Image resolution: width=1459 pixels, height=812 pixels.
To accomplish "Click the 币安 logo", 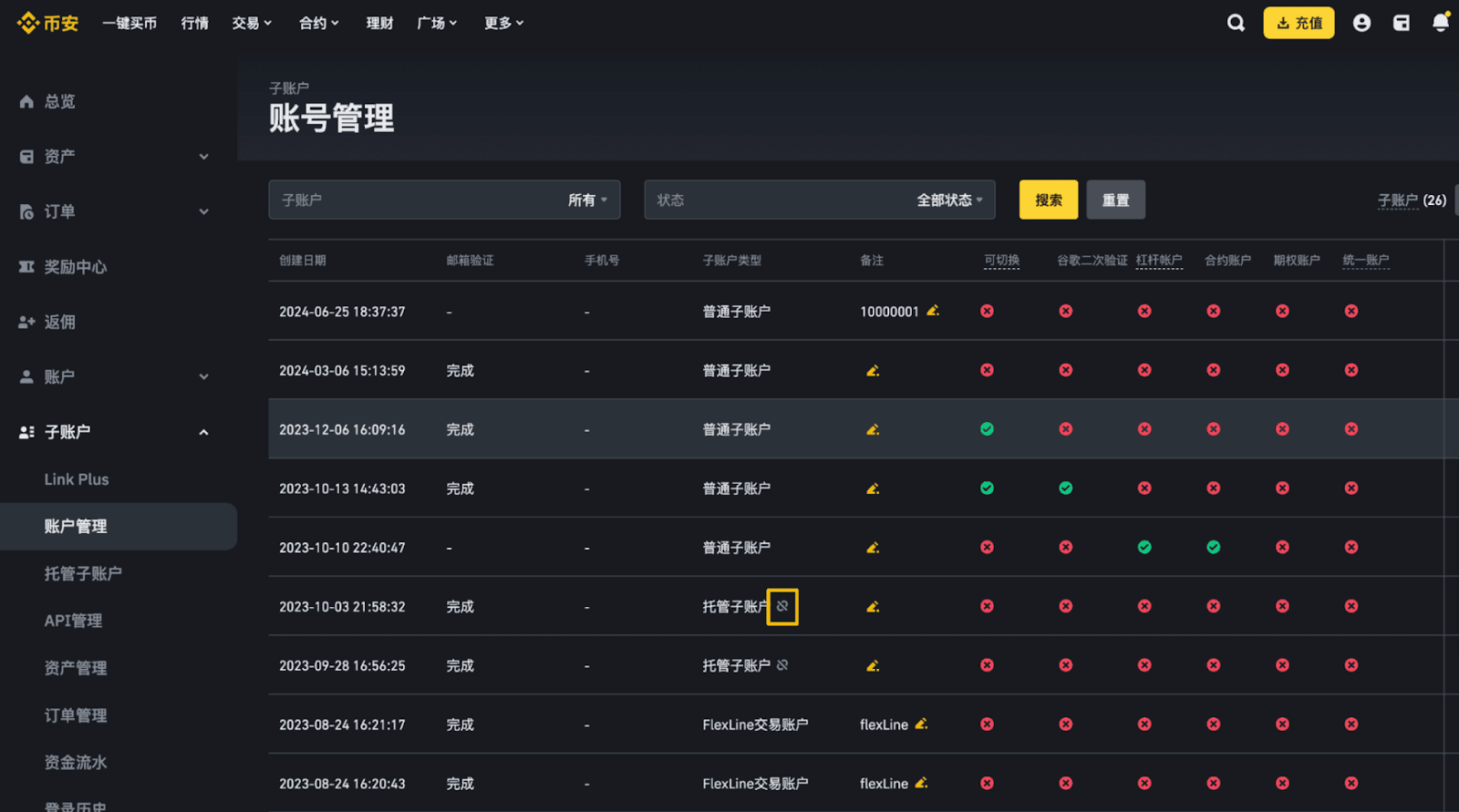I will pyautogui.click(x=48, y=23).
